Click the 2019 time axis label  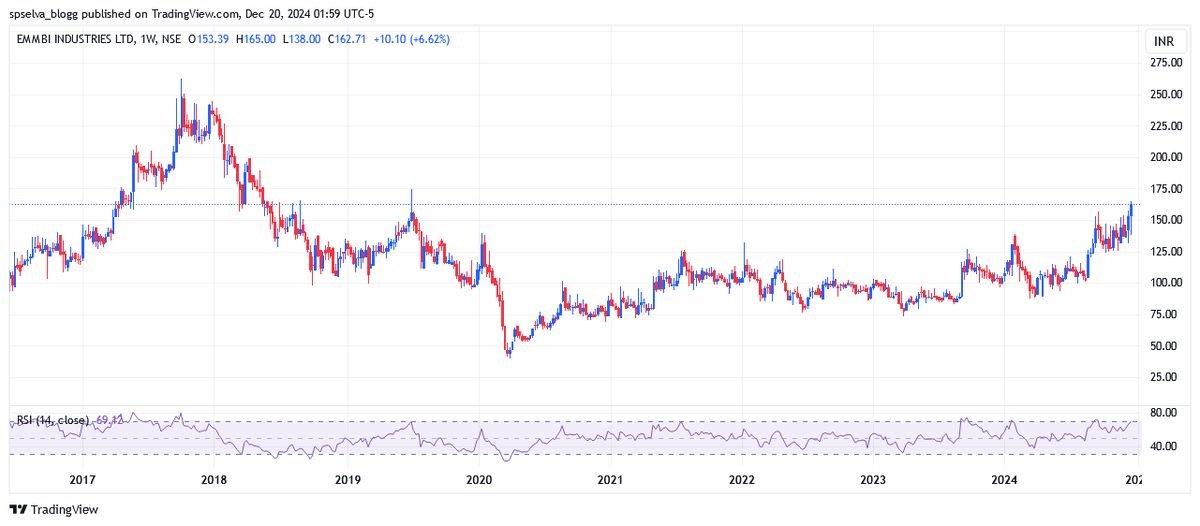tap(347, 480)
